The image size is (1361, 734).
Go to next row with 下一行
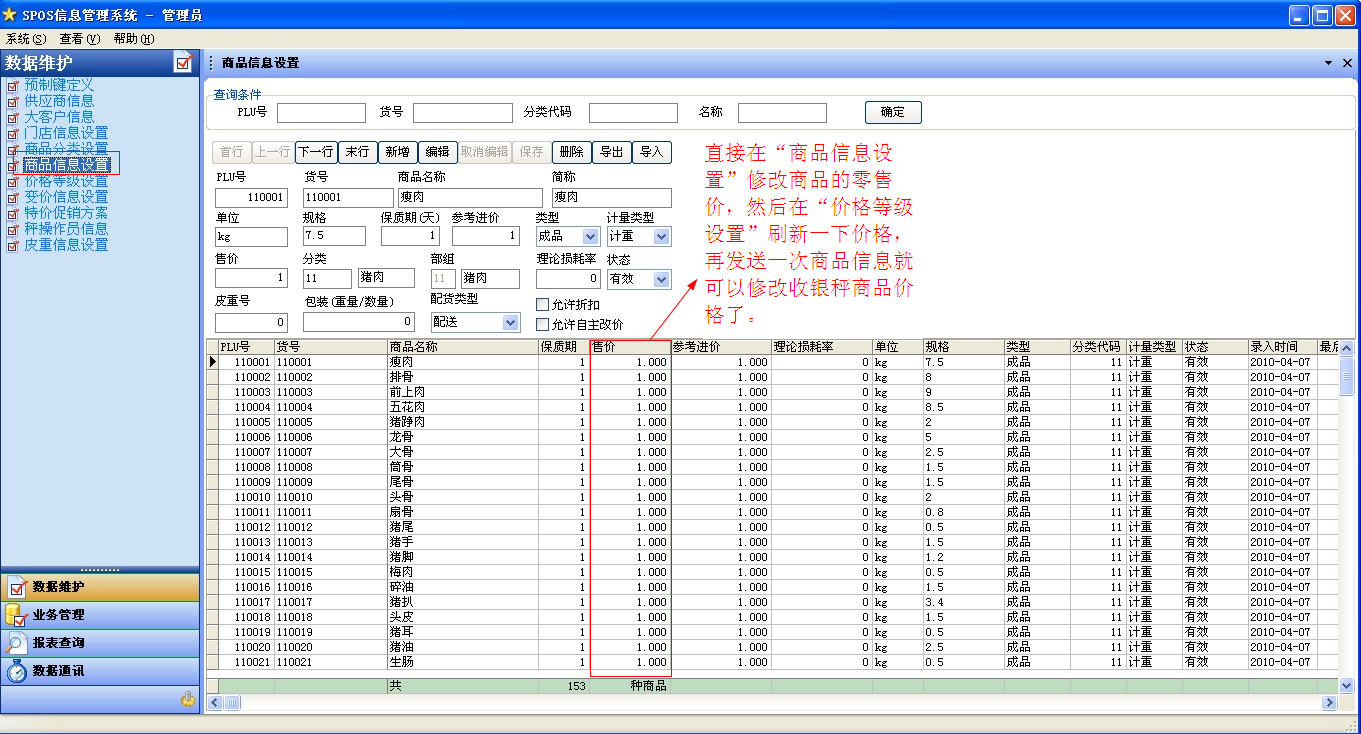(x=315, y=152)
